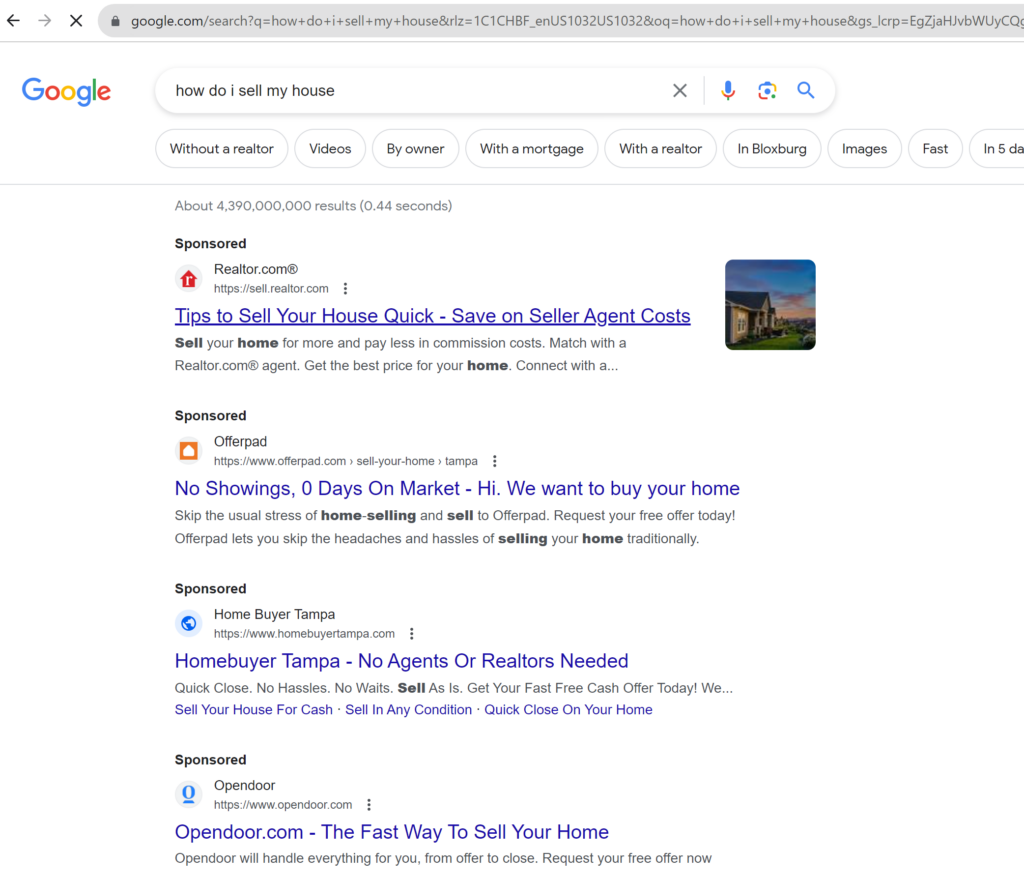Stop page loading with the X button
The image size is (1024, 879).
pyautogui.click(x=76, y=20)
